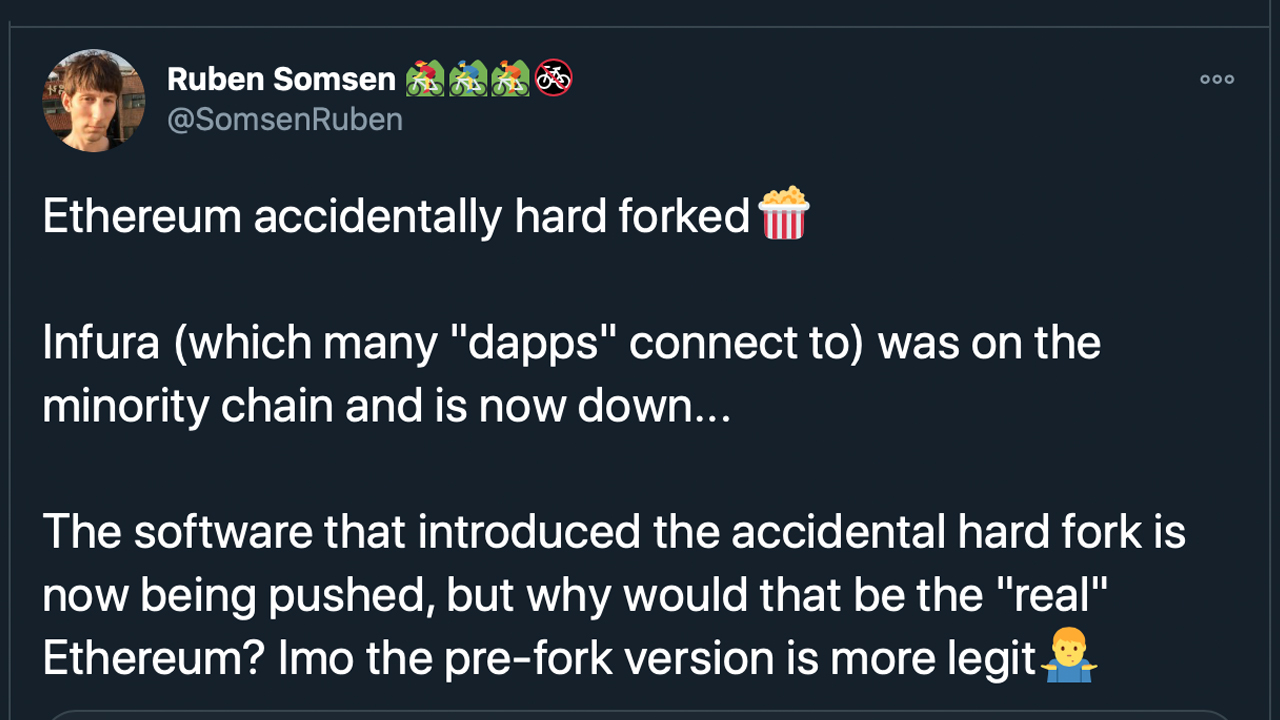Click the @SomsenRuben handle

(285, 120)
